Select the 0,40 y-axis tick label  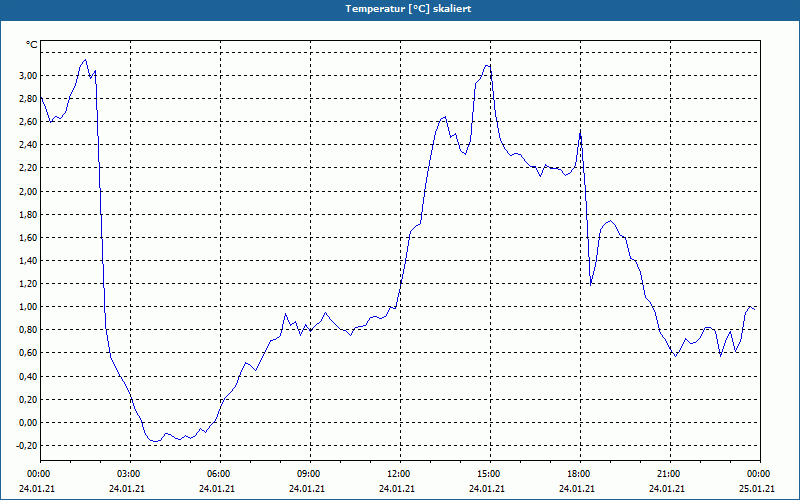pos(28,377)
